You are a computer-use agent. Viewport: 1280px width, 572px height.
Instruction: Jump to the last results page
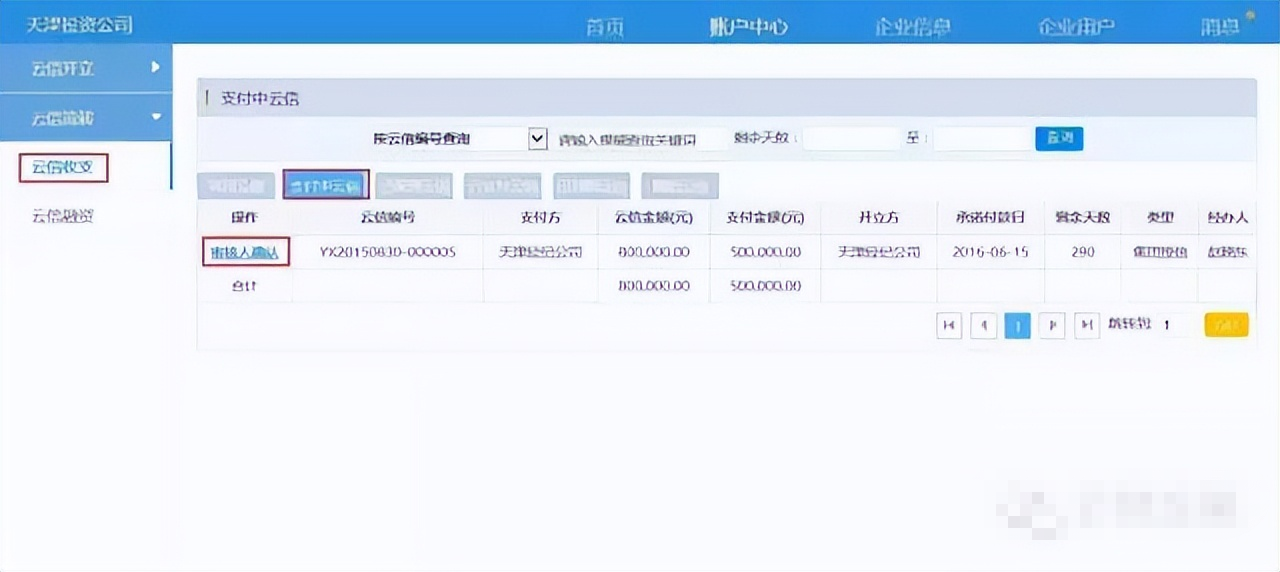[x=1086, y=325]
